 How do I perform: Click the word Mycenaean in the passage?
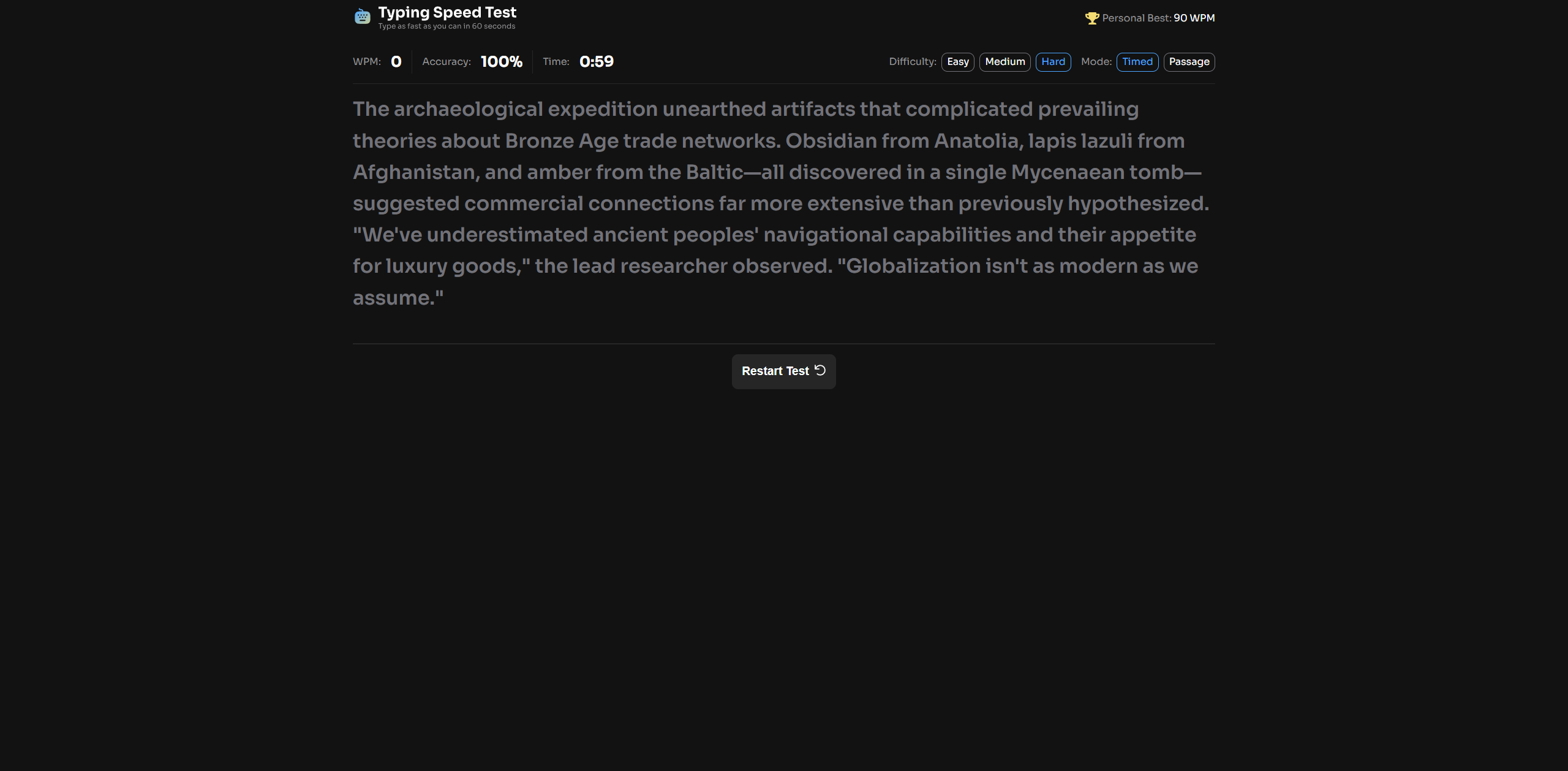[1067, 172]
